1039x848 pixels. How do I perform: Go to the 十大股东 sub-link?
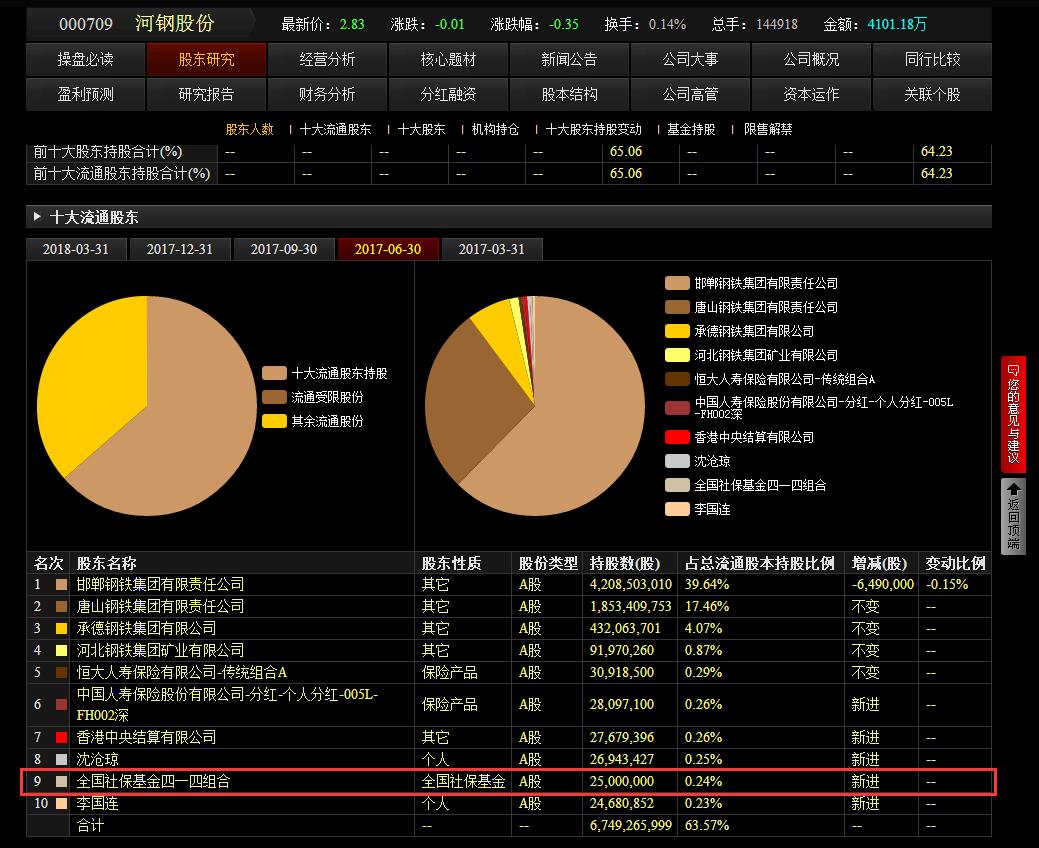[421, 129]
